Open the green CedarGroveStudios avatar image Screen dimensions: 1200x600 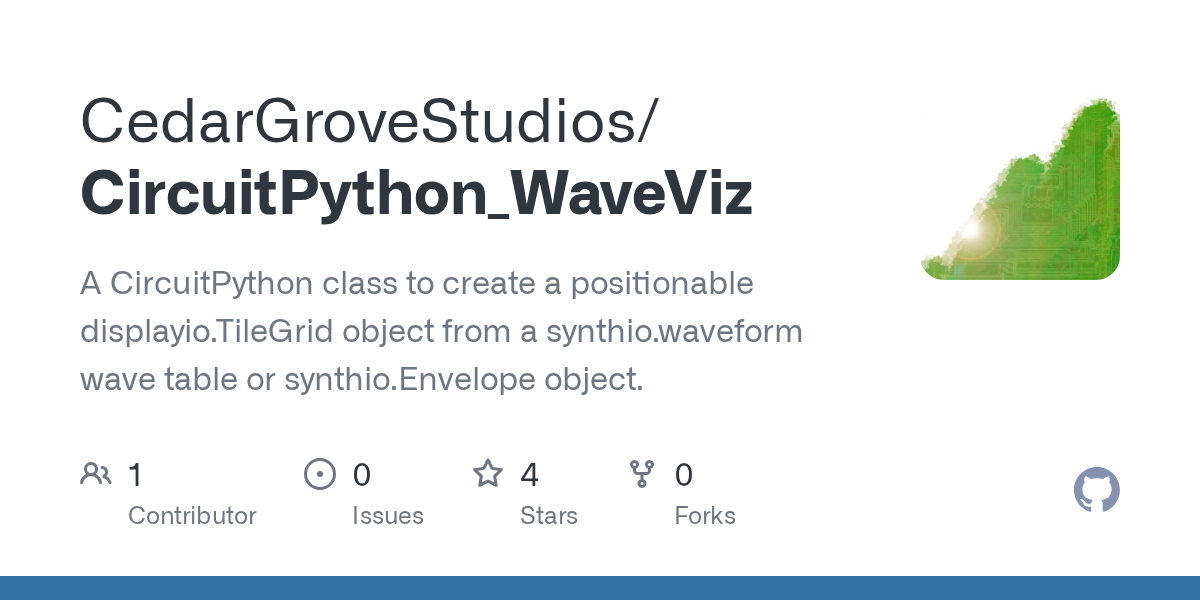pos(1020,188)
